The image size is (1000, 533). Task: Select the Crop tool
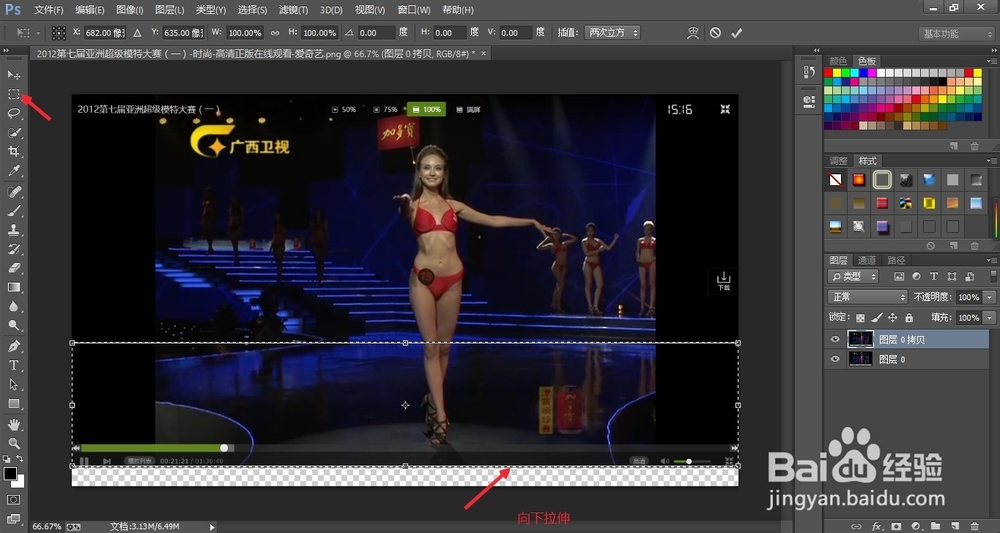point(13,152)
